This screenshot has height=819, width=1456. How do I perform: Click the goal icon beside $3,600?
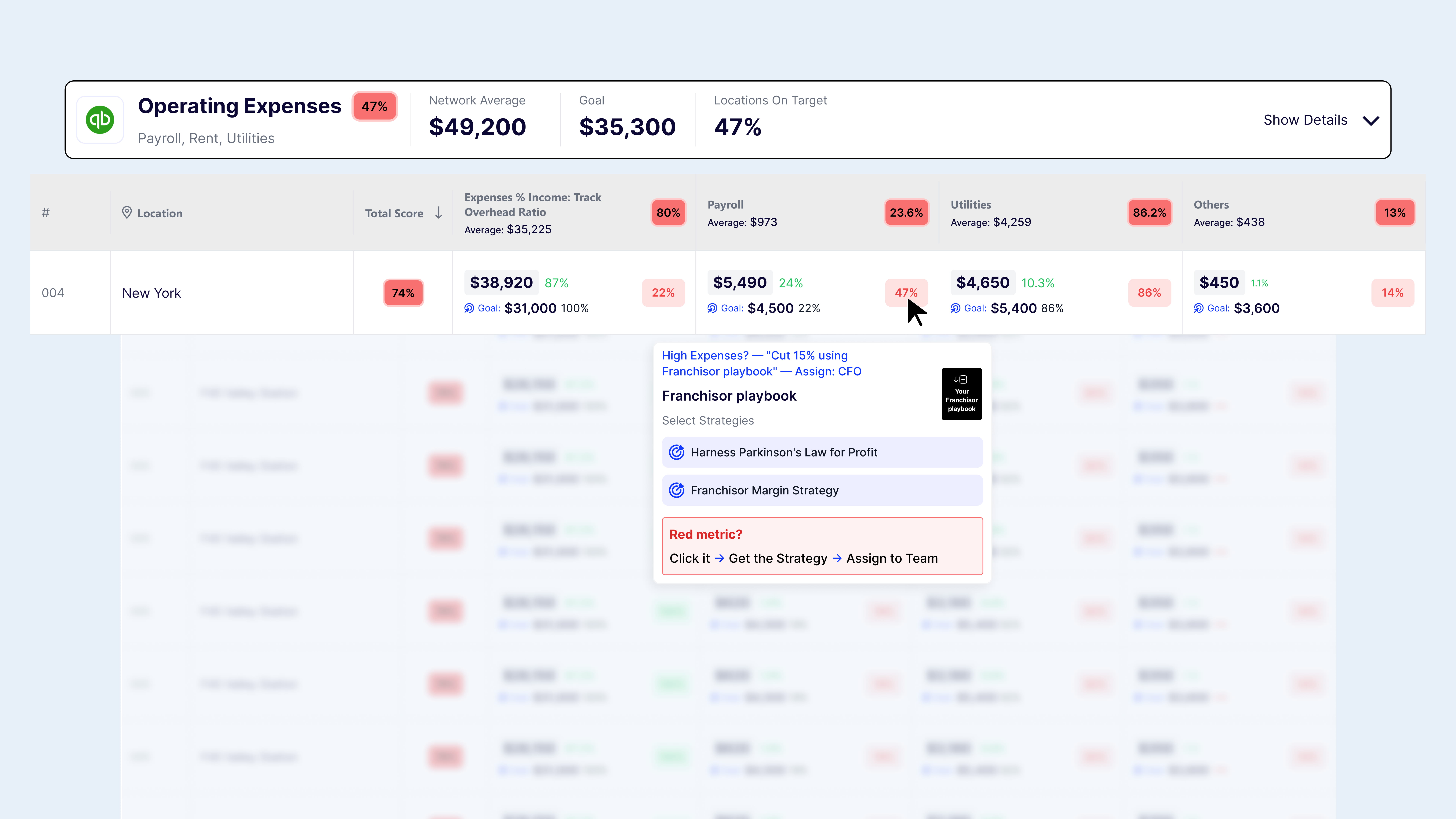[x=1198, y=308]
